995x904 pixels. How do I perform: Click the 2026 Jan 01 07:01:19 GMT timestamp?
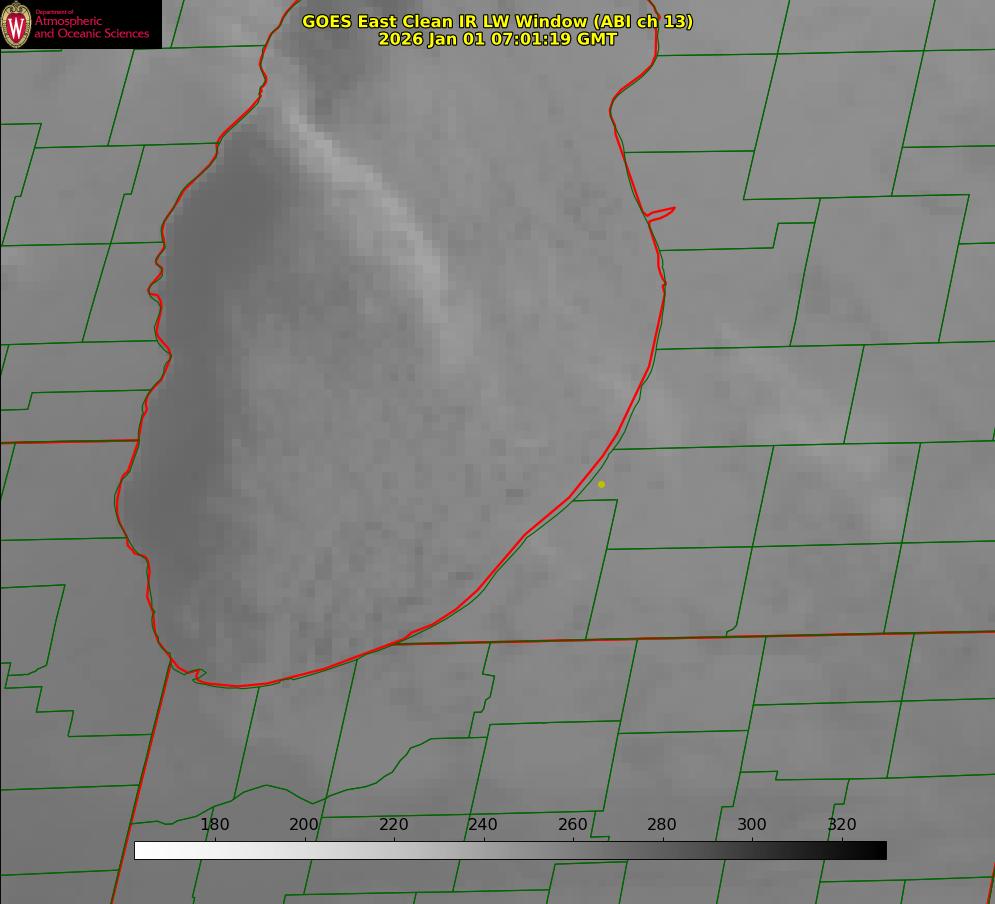click(x=498, y=39)
